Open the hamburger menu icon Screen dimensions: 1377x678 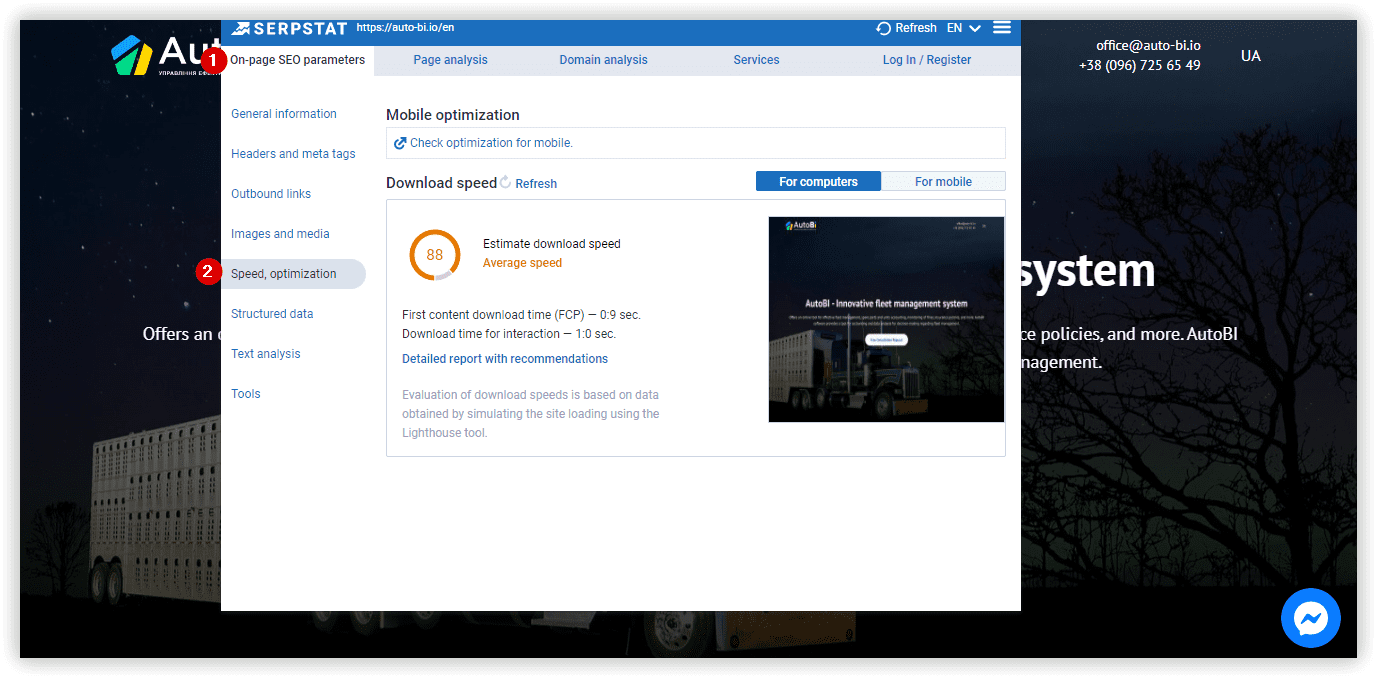[x=1001, y=27]
